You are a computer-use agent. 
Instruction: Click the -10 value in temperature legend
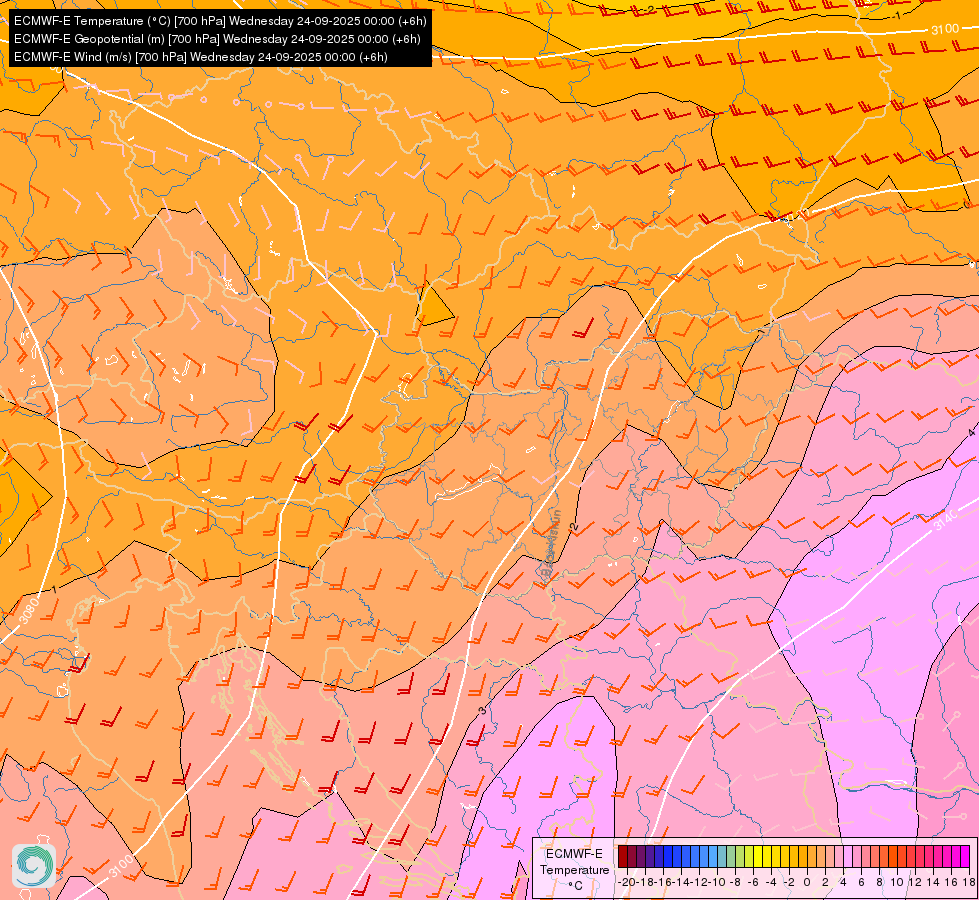(x=717, y=882)
